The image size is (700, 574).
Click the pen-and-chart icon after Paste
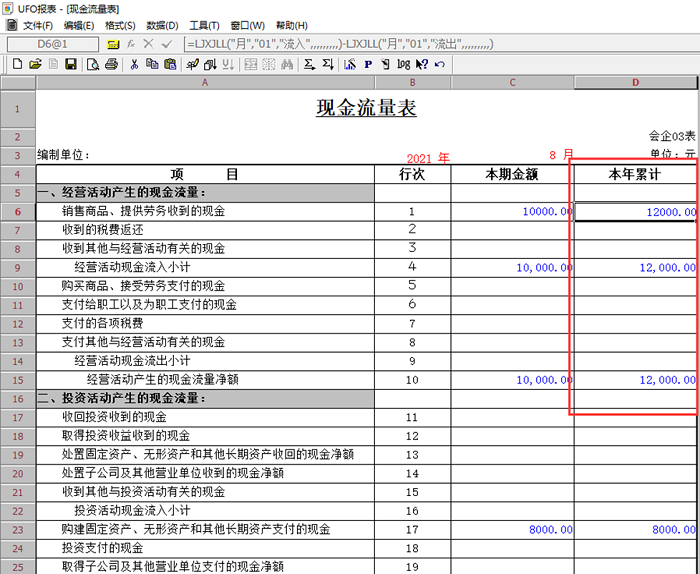192,64
